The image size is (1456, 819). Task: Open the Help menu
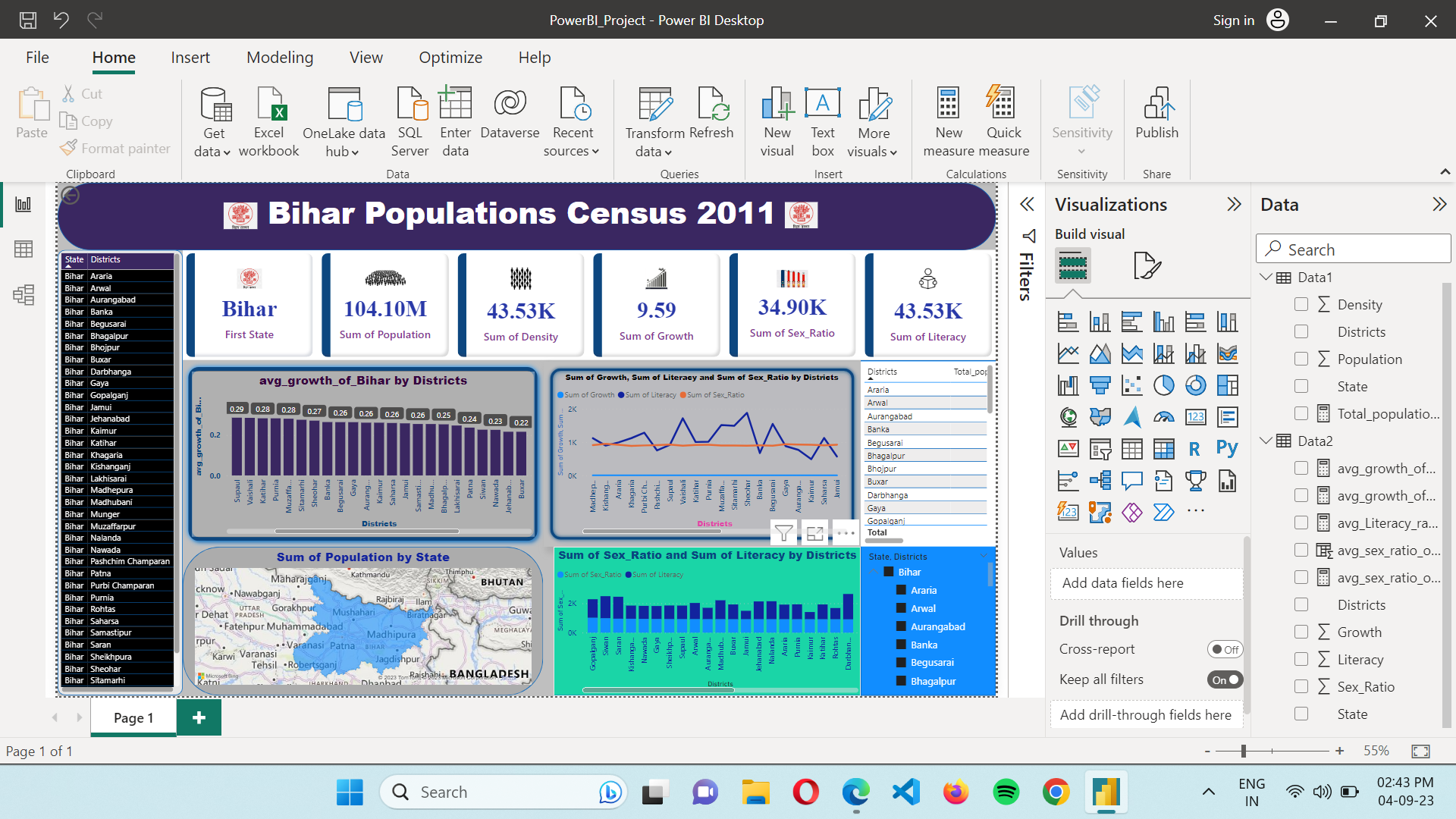pos(534,57)
